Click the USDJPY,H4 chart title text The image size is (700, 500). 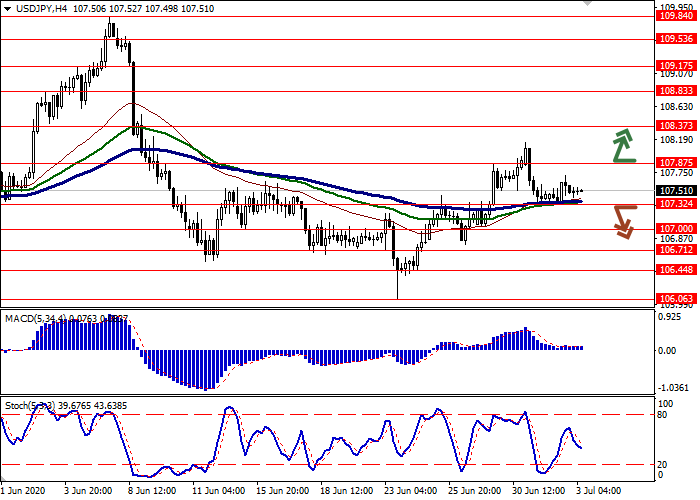(x=41, y=9)
